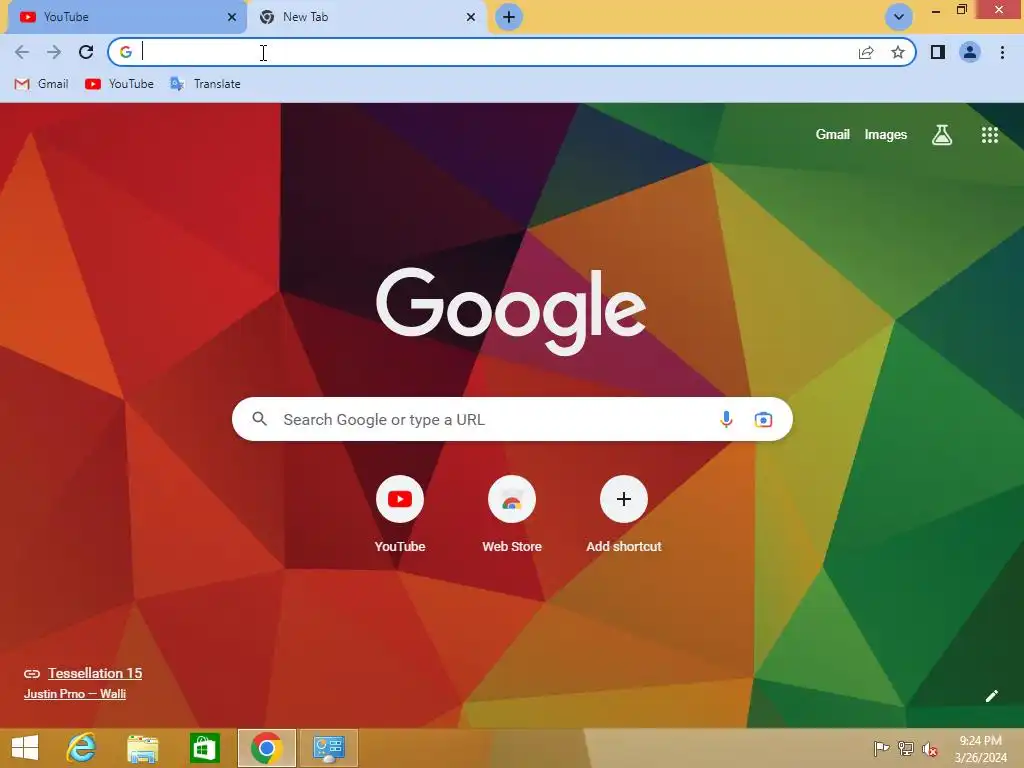Viewport: 1024px width, 768px height.
Task: Click the Chrome taskbar icon
Action: (x=266, y=748)
